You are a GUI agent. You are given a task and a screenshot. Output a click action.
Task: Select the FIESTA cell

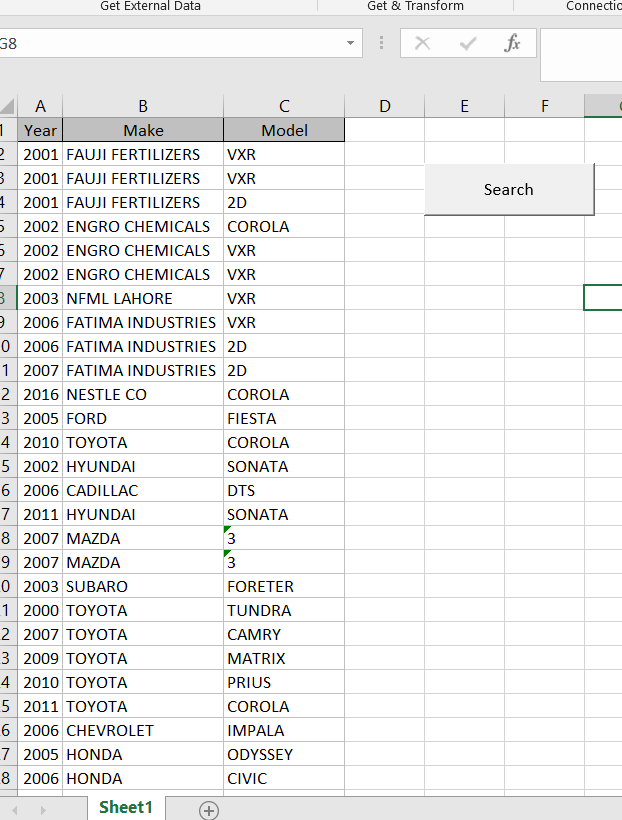pos(284,418)
